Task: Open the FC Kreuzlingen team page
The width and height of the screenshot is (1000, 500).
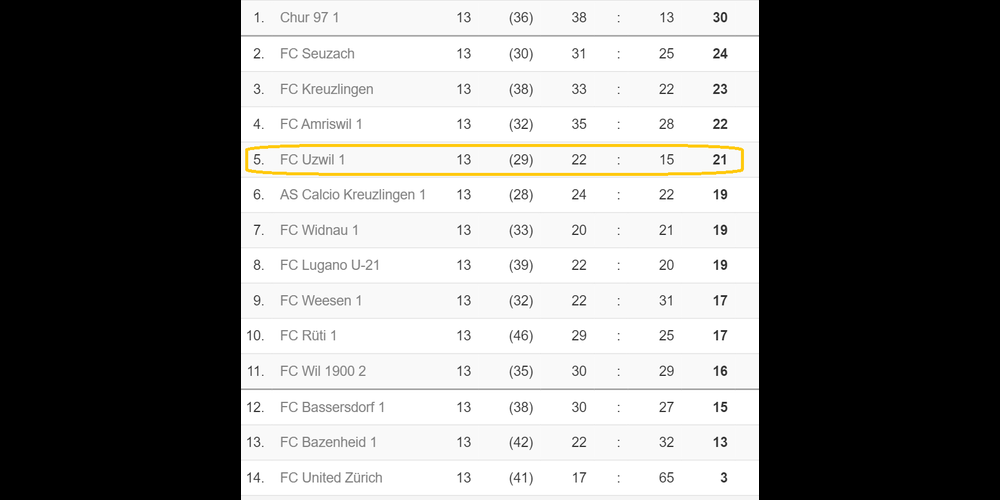Action: pos(326,89)
